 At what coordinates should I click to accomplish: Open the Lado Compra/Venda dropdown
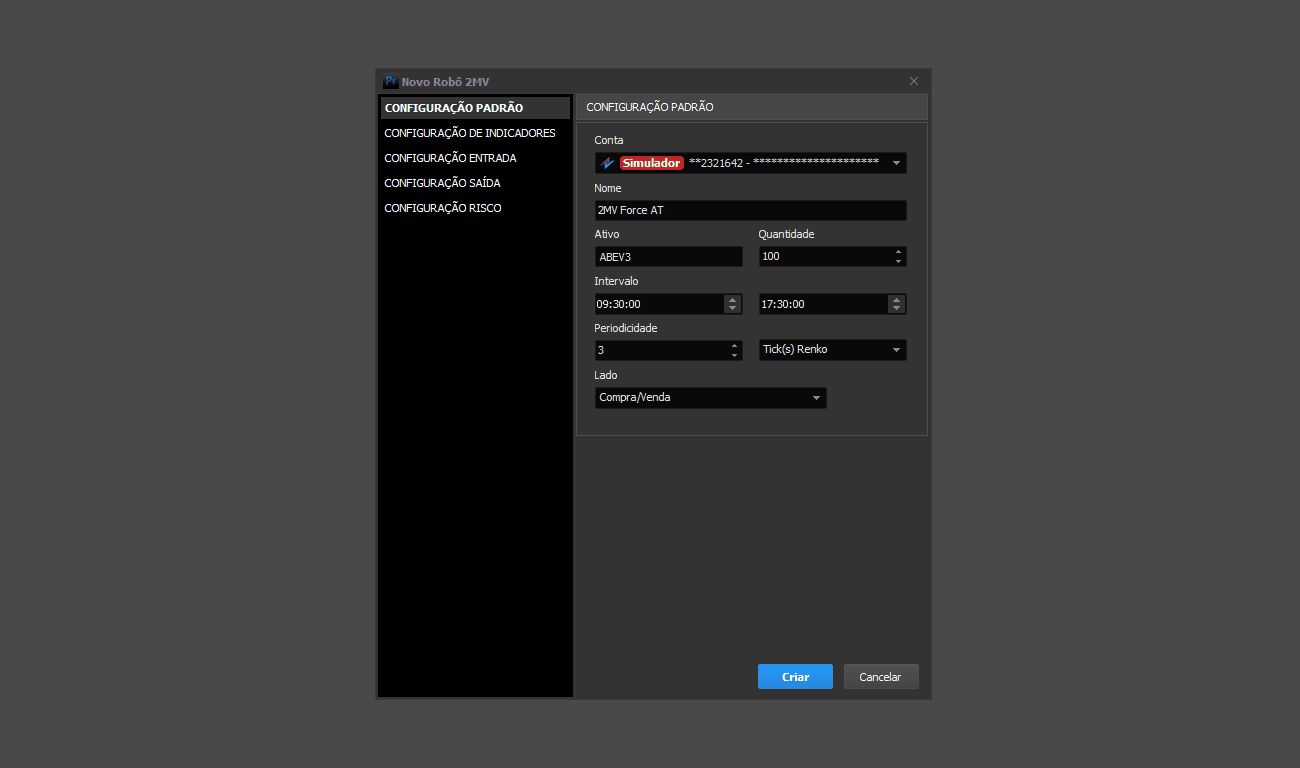(816, 398)
